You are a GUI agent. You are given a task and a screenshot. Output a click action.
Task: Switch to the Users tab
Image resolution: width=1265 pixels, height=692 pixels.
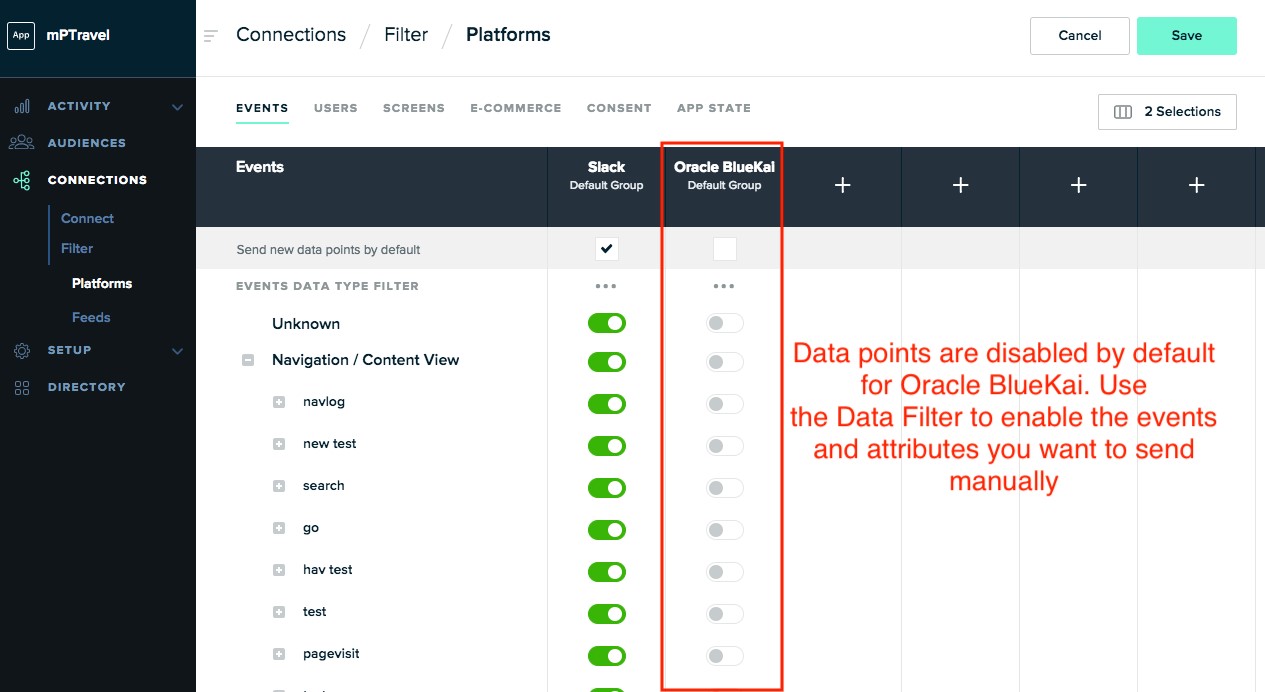pyautogui.click(x=335, y=108)
